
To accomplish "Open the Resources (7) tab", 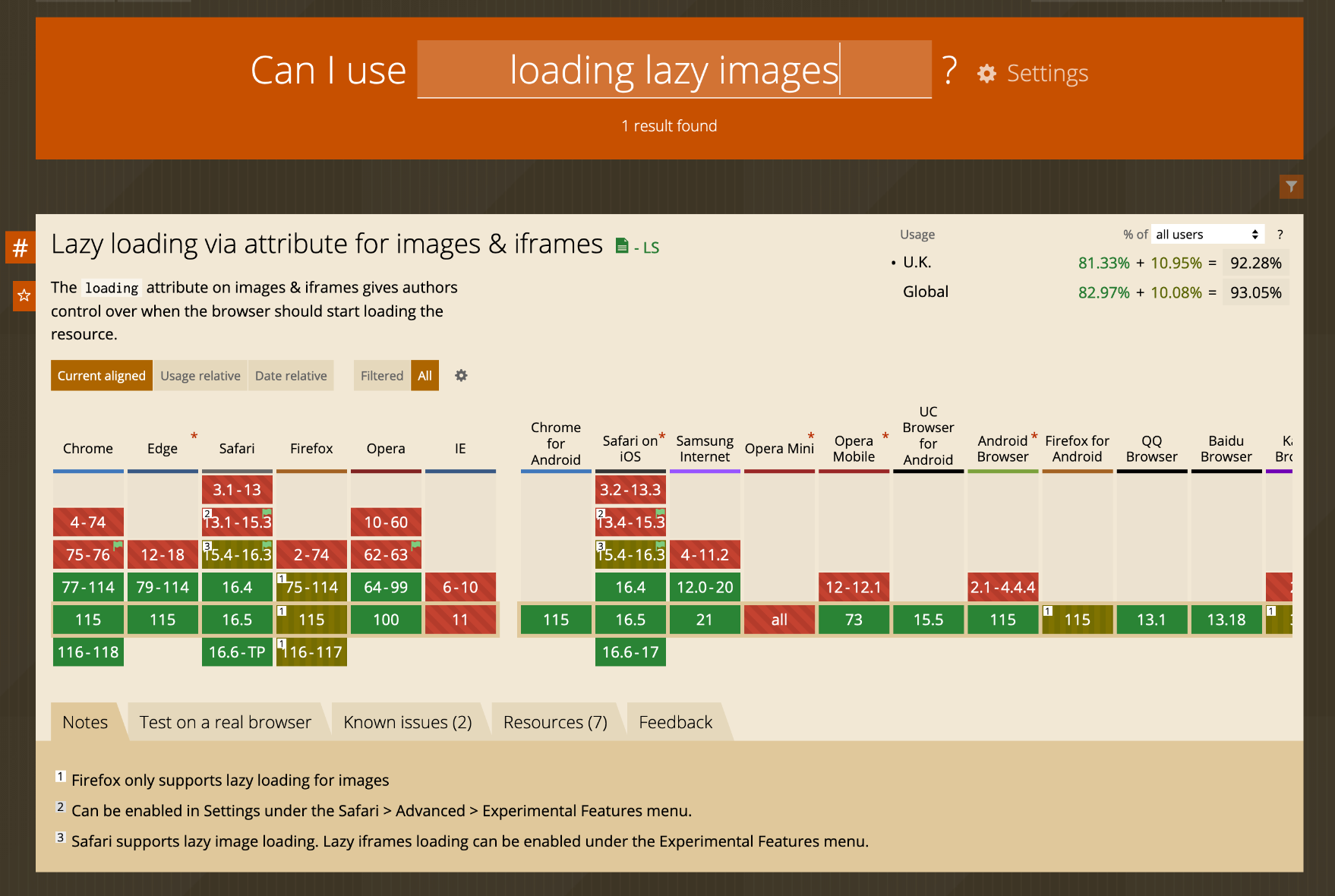I will point(555,722).
